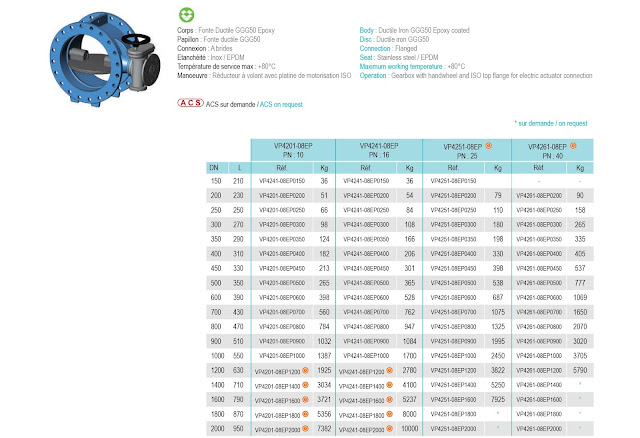The width and height of the screenshot is (640, 438).
Task: Click the blue butterfly valve product image
Action: point(105,60)
